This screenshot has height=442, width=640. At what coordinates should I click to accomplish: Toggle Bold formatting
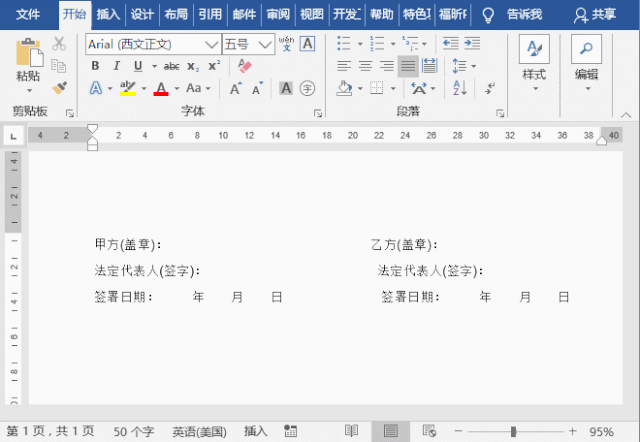pos(95,66)
